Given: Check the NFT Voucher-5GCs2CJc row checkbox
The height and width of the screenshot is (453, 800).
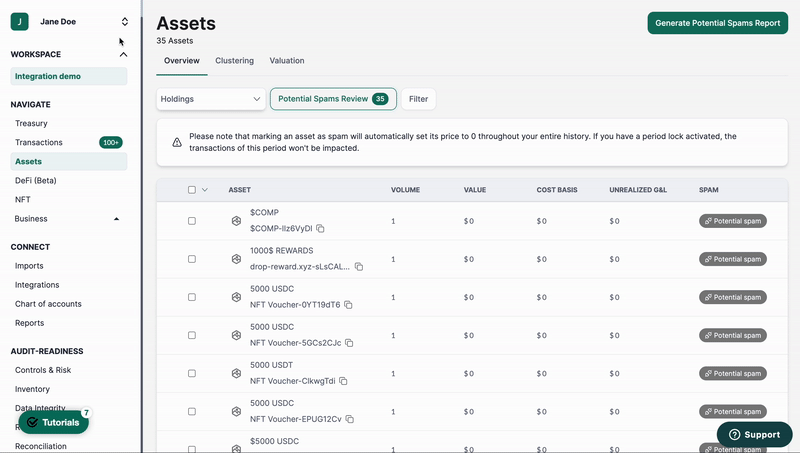Looking at the screenshot, I should point(192,335).
